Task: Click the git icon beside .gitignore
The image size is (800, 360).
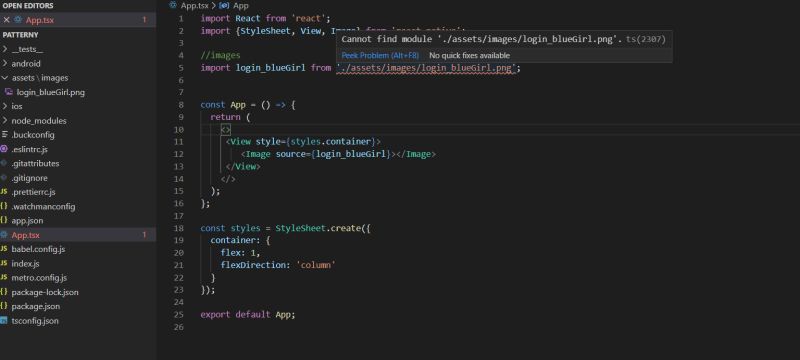Action: [4, 178]
